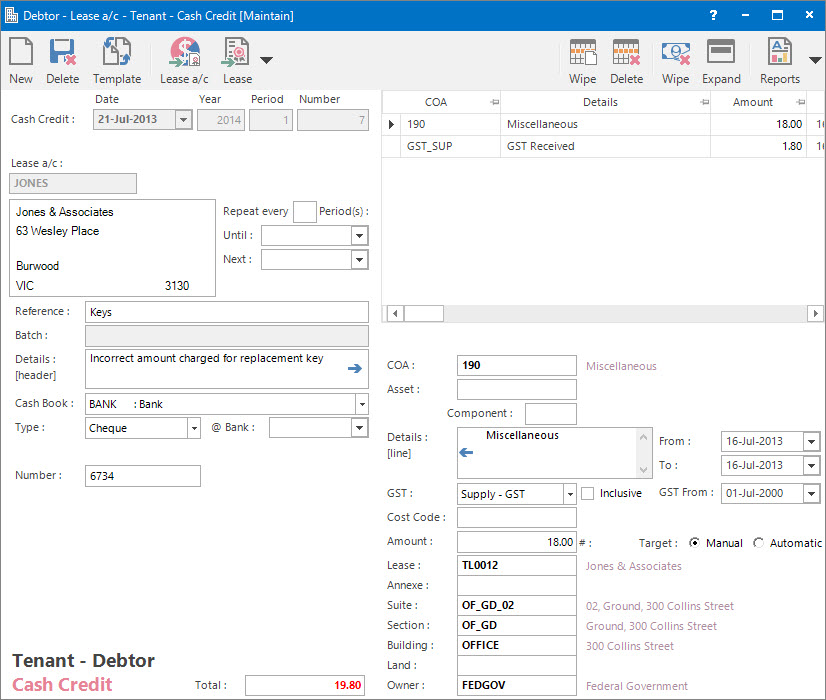Click the line Details scroll-down arrow
Viewport: 826px width, 700px height.
[x=643, y=469]
